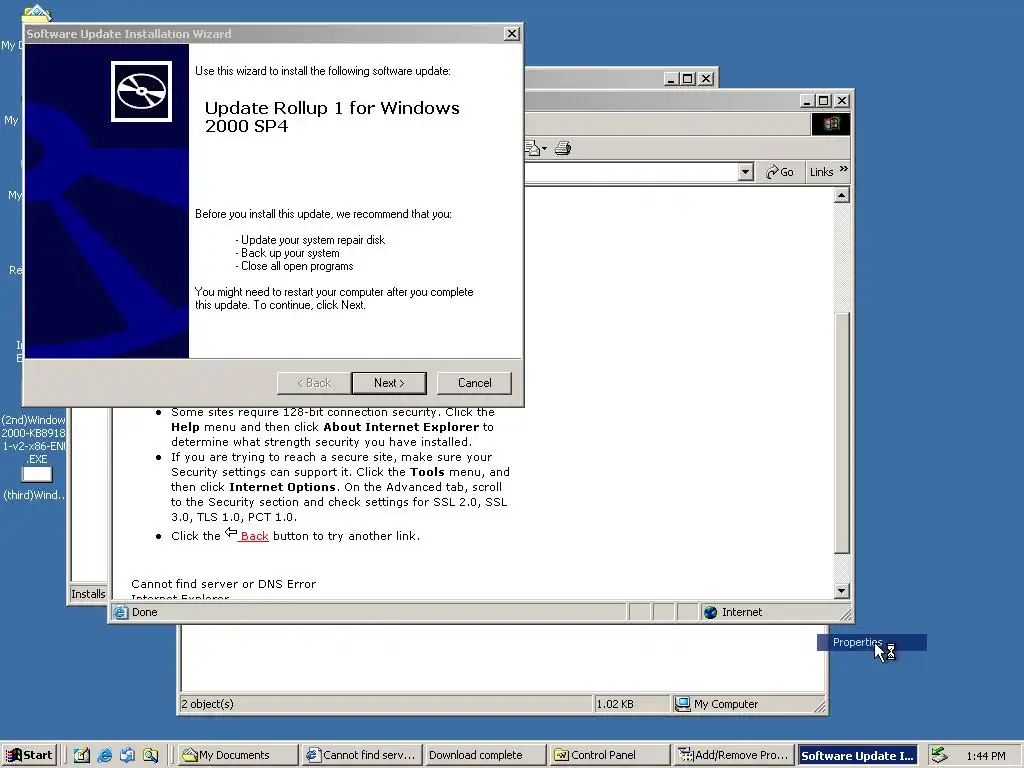Switch to the Download complete taskbar button
The width and height of the screenshot is (1024, 768).
click(x=484, y=755)
